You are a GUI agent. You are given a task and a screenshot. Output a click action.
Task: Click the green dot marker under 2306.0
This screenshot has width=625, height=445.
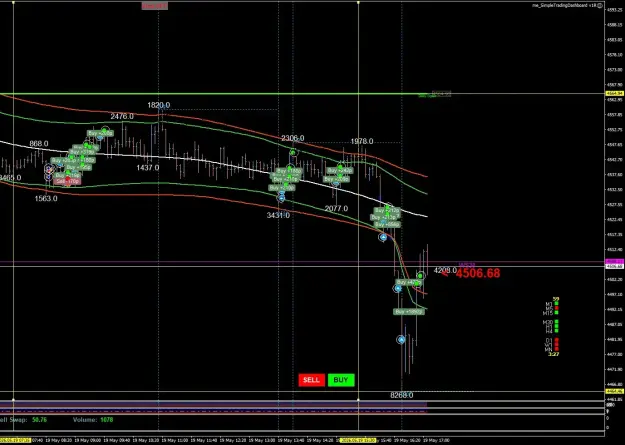[293, 152]
